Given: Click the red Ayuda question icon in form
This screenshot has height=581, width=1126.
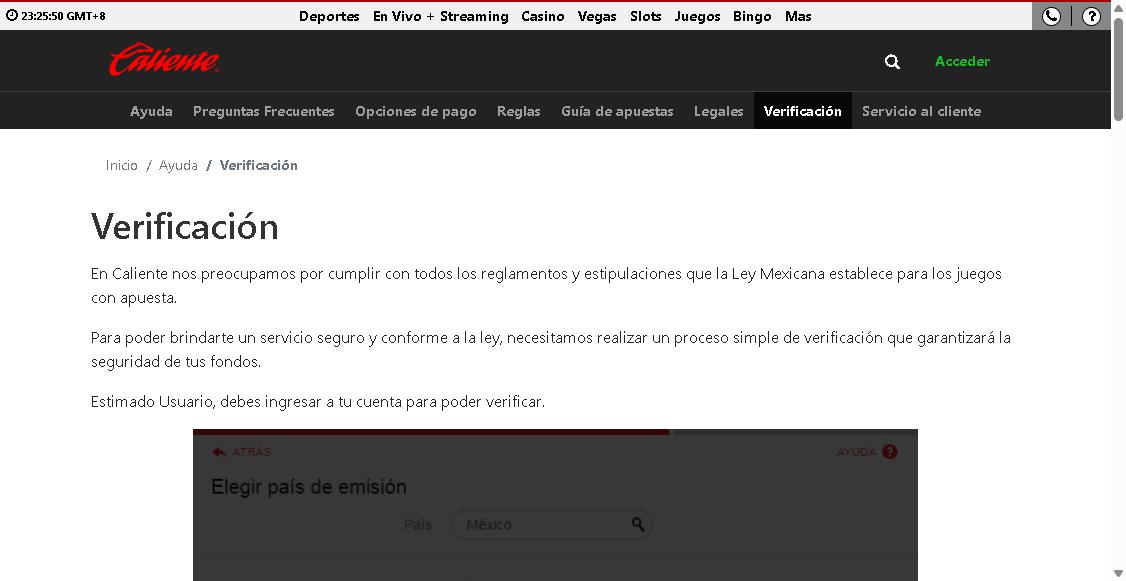Looking at the screenshot, I should click(x=890, y=452).
